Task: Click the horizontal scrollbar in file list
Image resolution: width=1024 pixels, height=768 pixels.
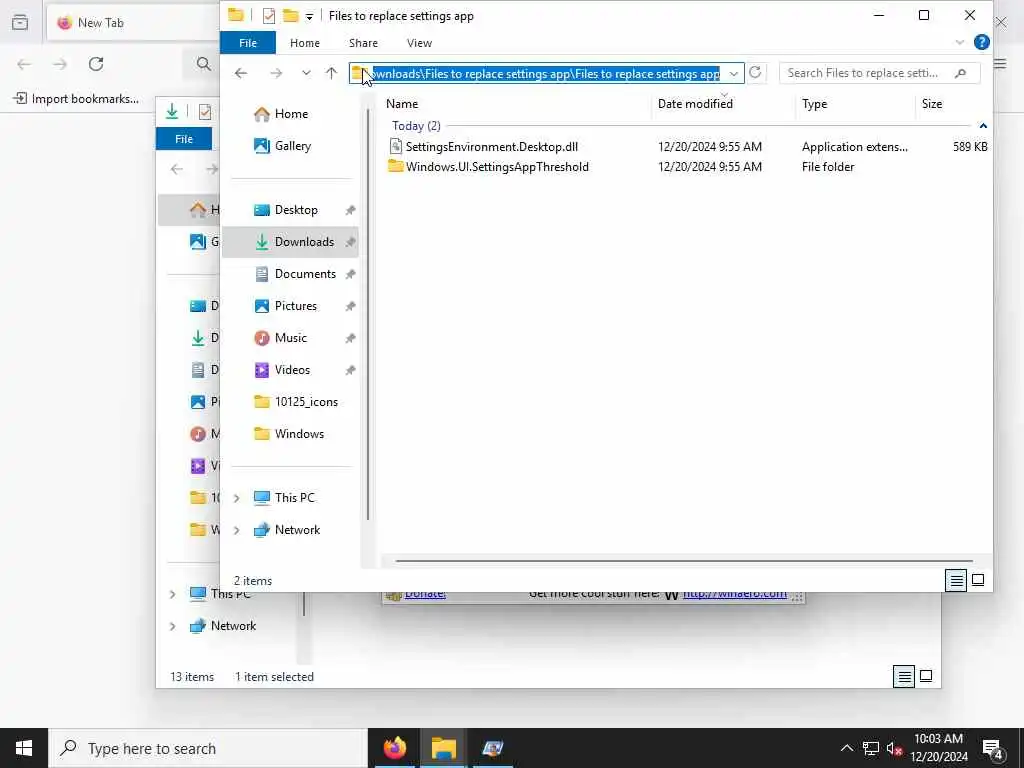Action: (684, 560)
